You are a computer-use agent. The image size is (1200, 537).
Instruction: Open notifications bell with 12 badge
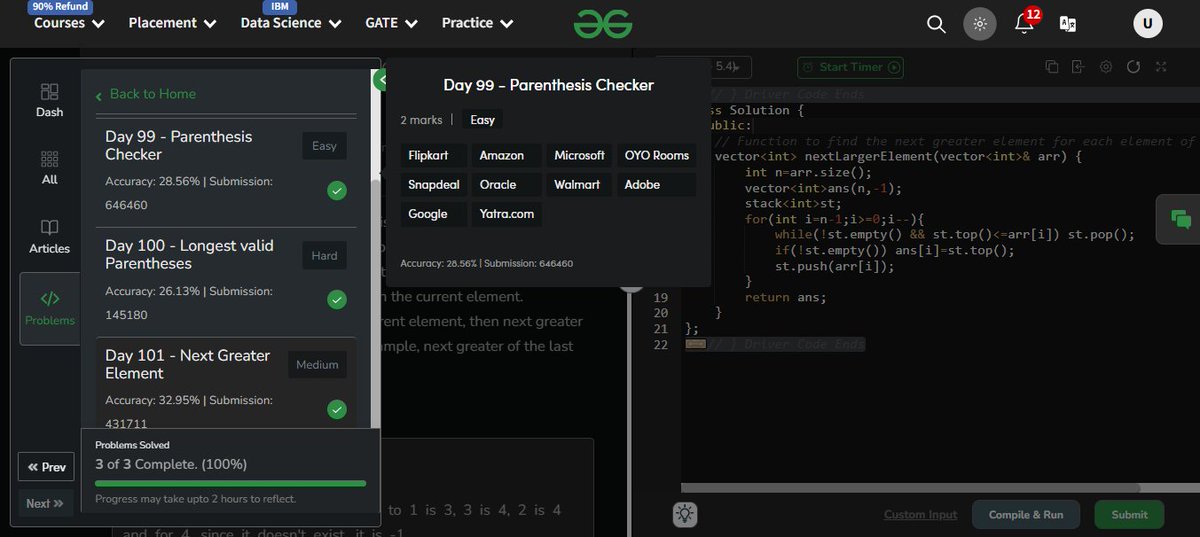point(1025,22)
